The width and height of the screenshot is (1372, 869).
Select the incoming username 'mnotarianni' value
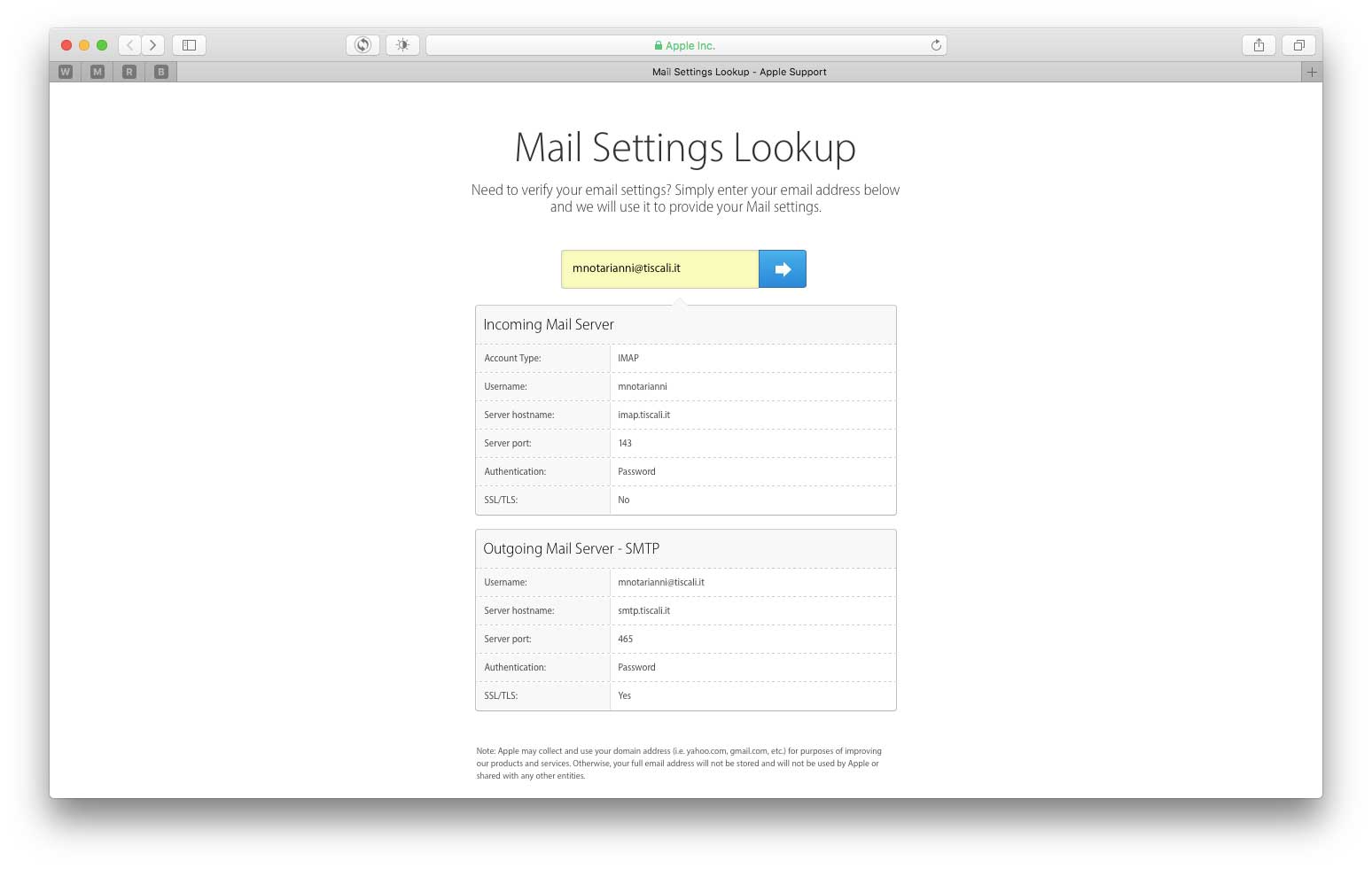(x=643, y=386)
